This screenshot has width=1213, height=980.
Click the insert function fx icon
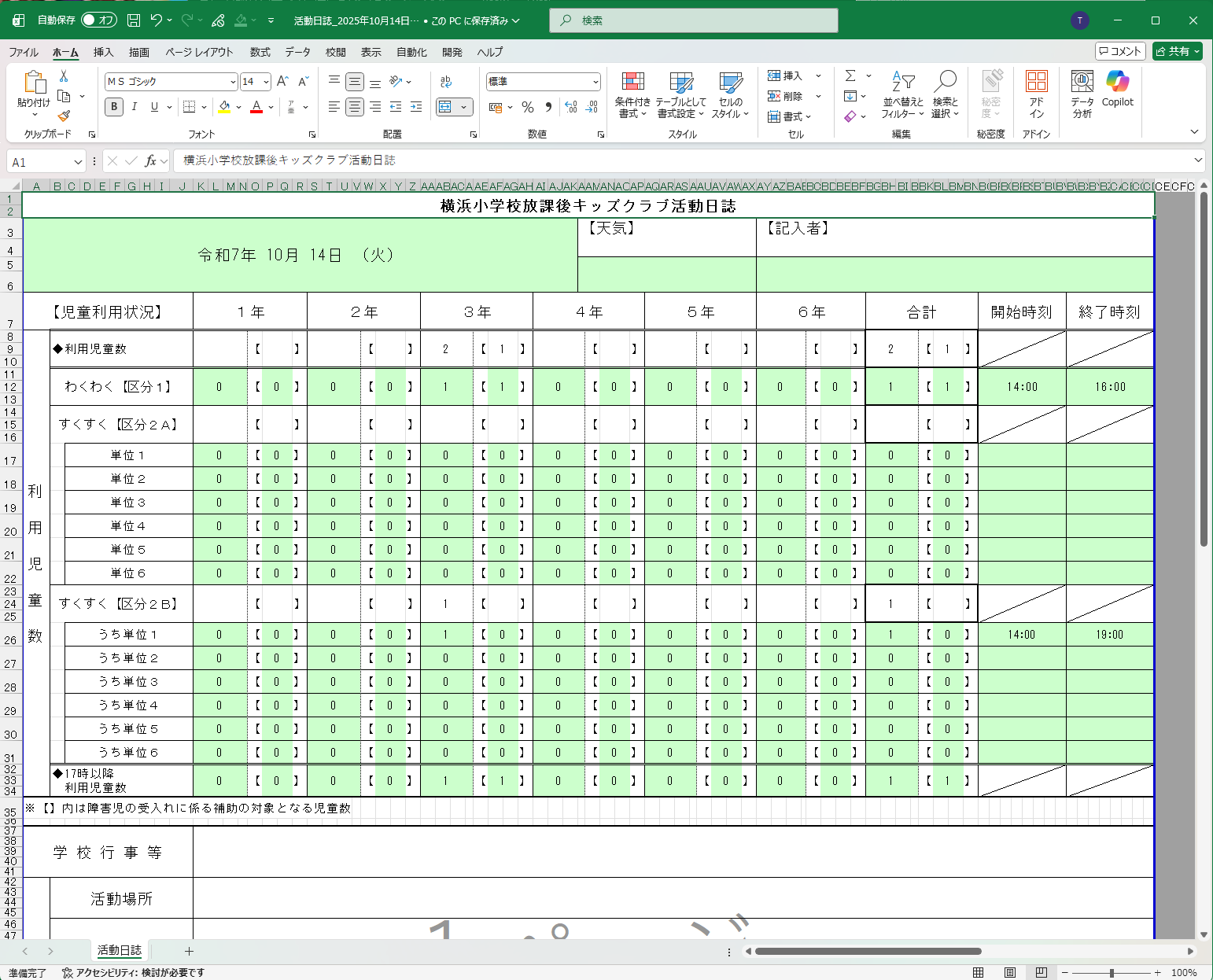pos(150,160)
